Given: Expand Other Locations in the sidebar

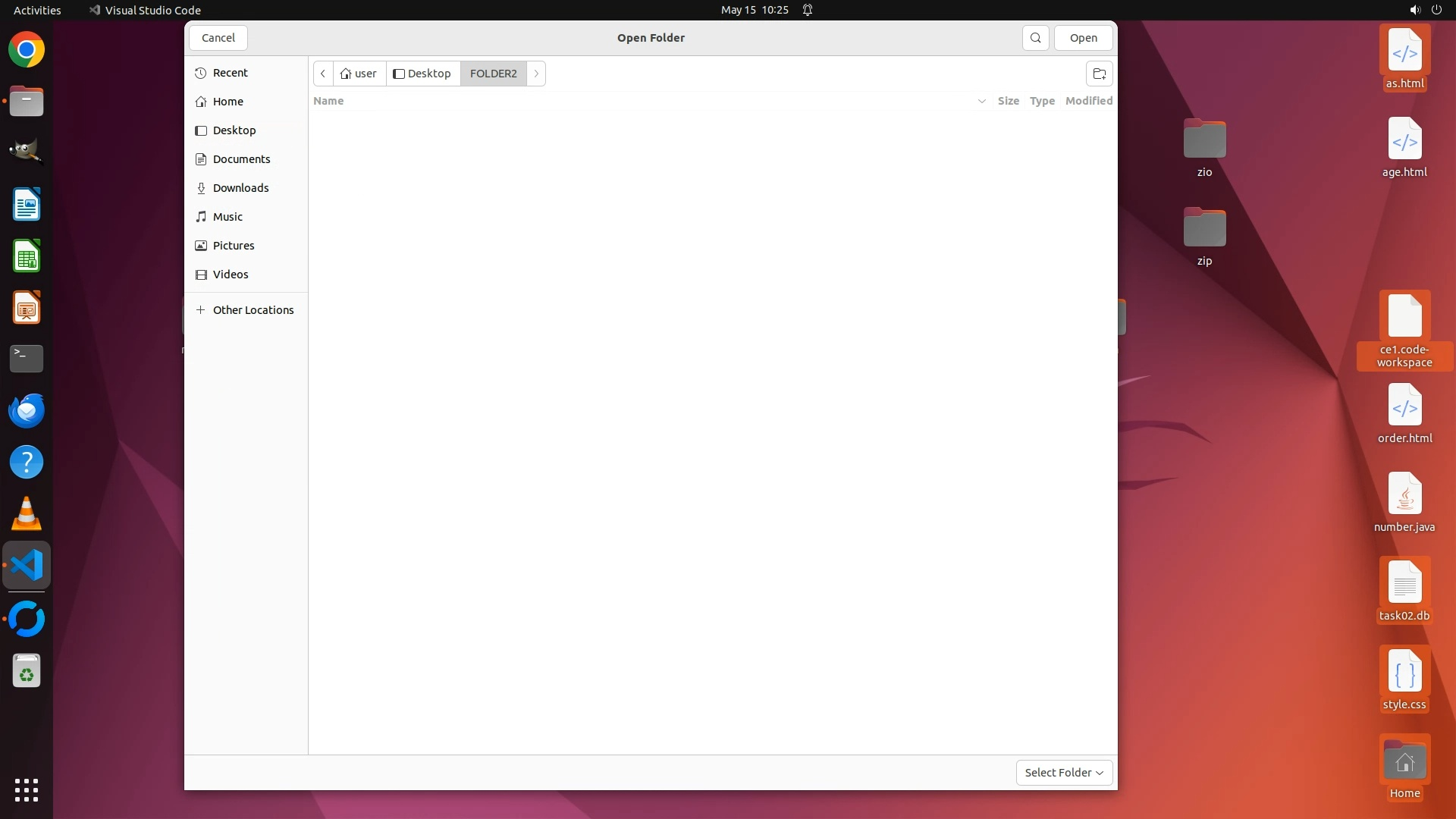Looking at the screenshot, I should point(253,310).
